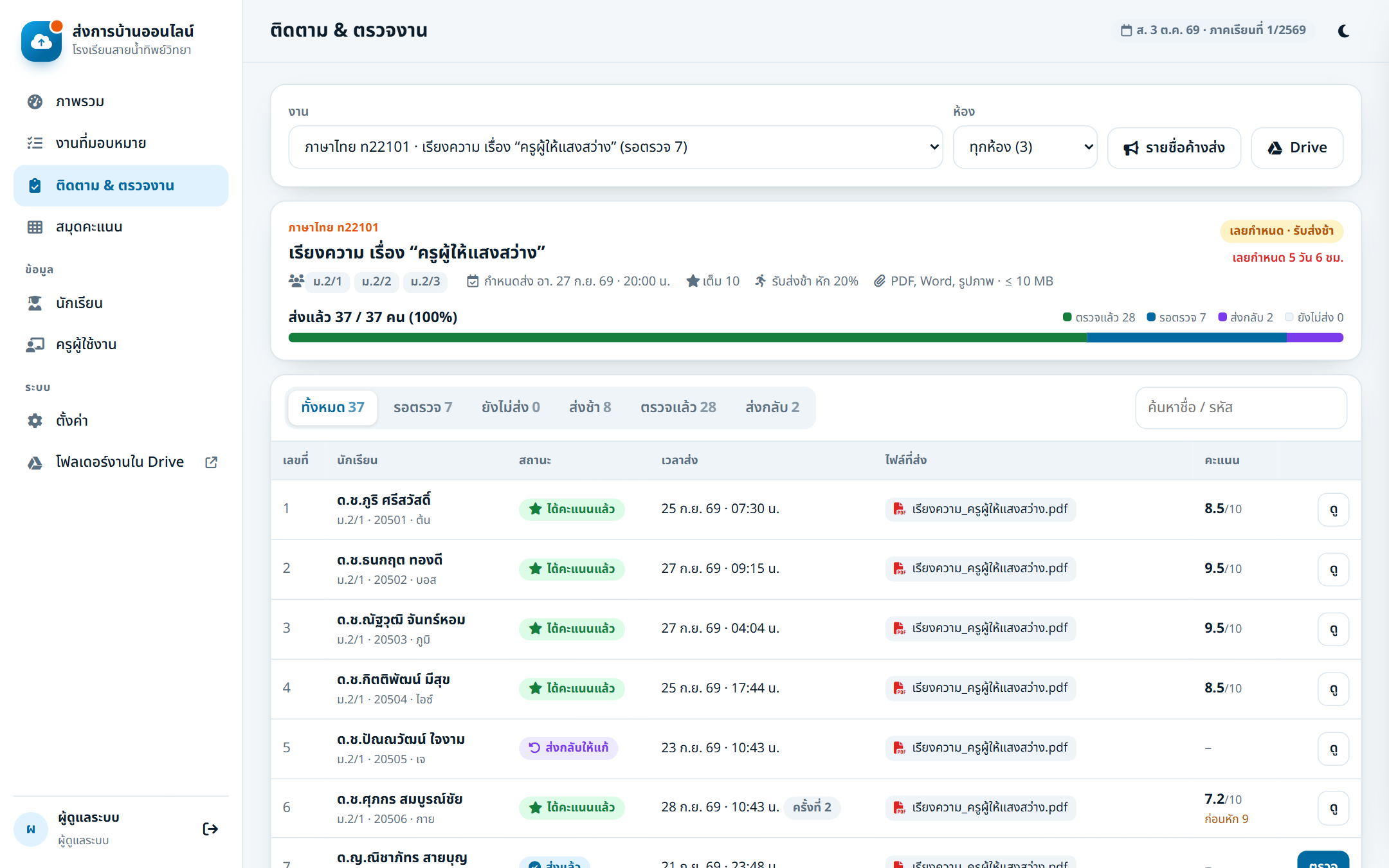1389x868 pixels.
Task: Click the app cloud logo
Action: [x=41, y=41]
